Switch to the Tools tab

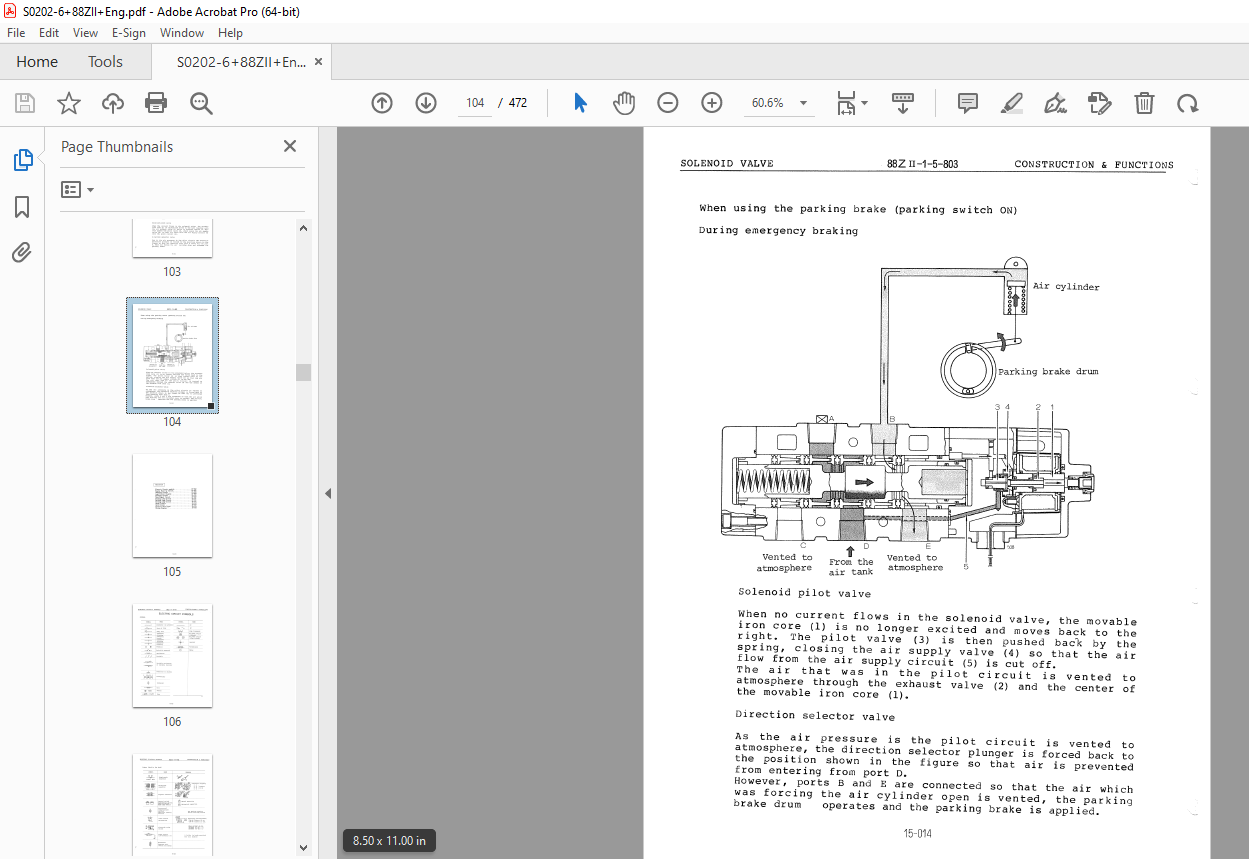coord(105,61)
